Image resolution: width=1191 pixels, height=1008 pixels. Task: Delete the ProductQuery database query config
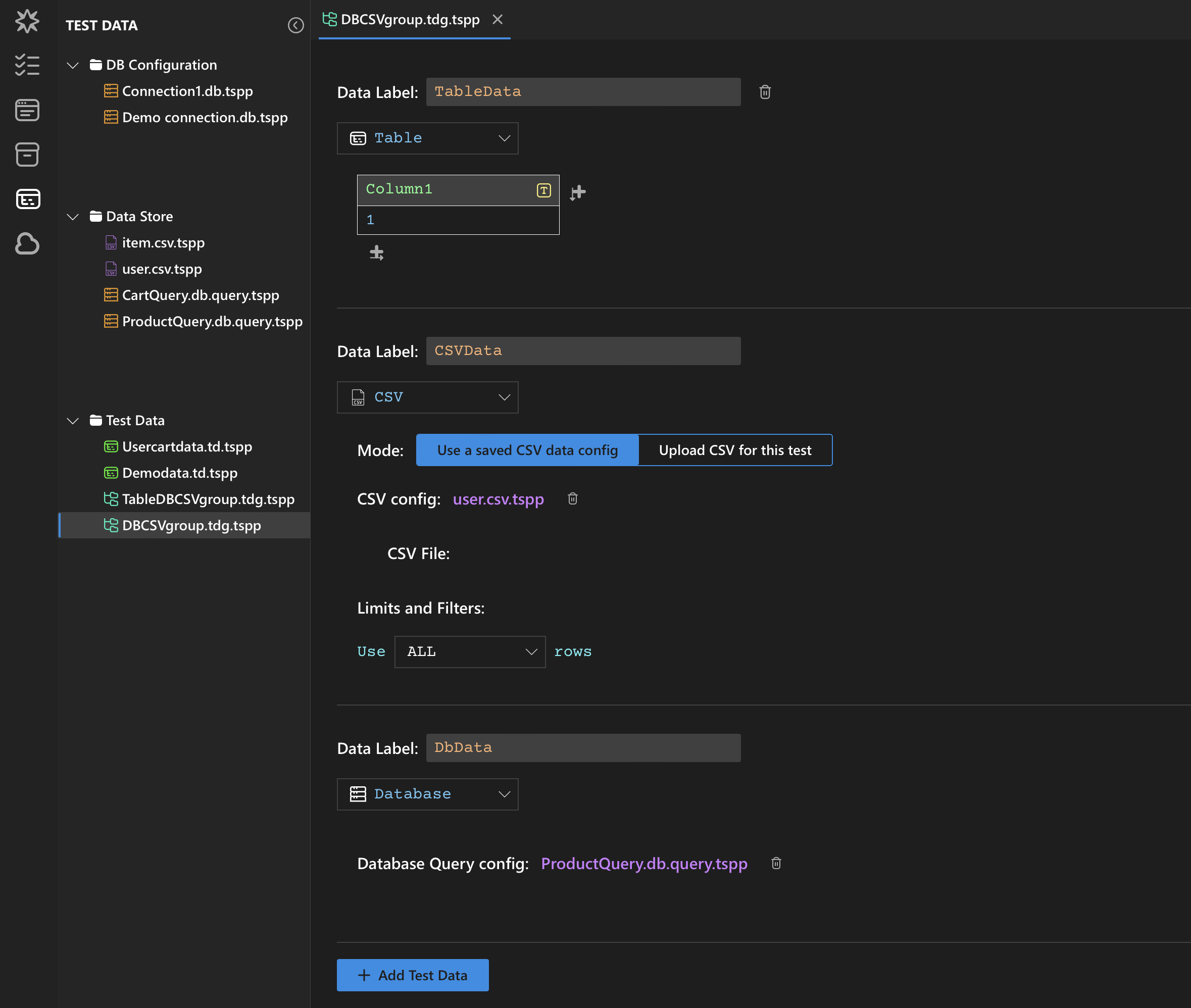775,863
